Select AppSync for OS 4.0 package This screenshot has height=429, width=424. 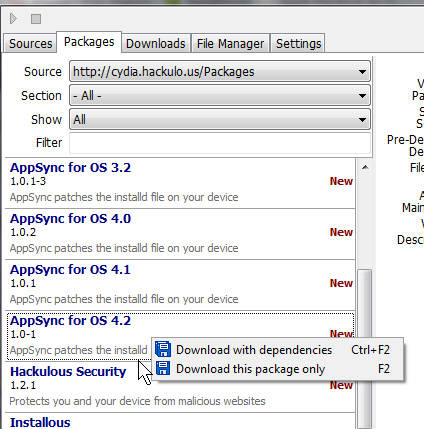point(180,234)
